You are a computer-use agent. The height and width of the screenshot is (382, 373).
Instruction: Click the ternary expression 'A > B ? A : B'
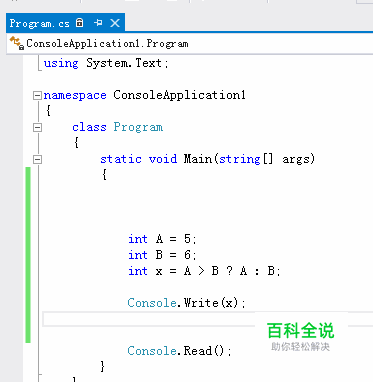click(x=229, y=271)
